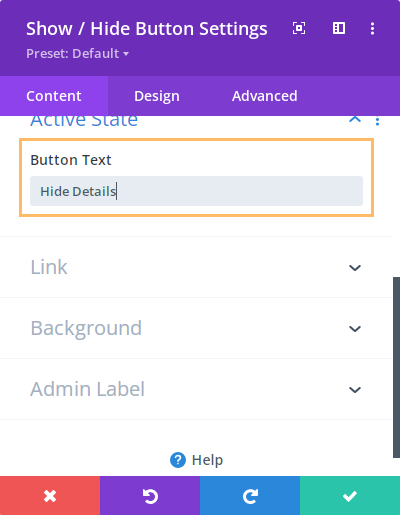Click the vertical scrollbar thumb
Image resolution: width=400 pixels, height=515 pixels.
click(x=396, y=367)
